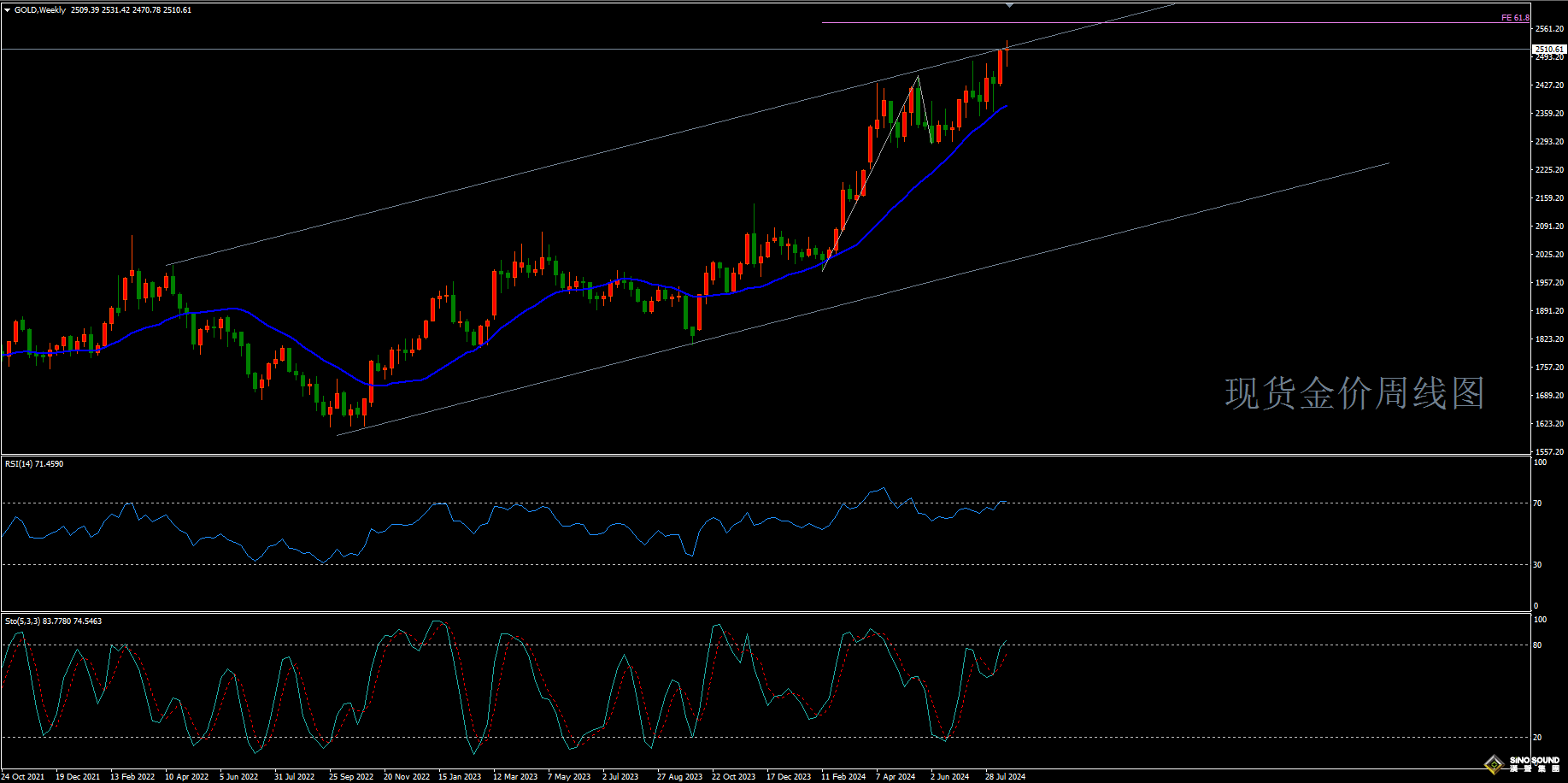Click the RSI 70 level axis label

pyautogui.click(x=1537, y=503)
